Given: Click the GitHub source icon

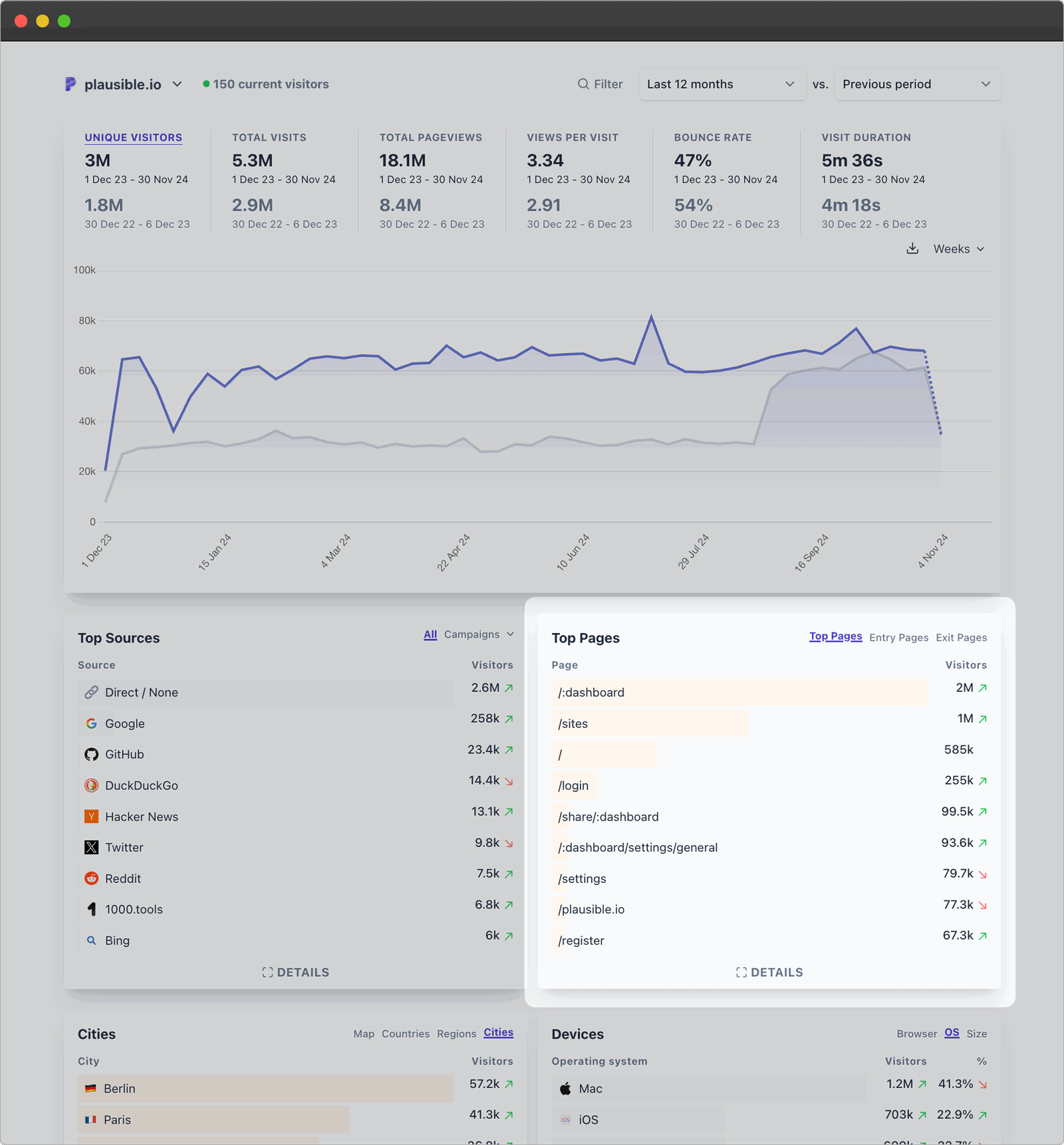Looking at the screenshot, I should (92, 754).
